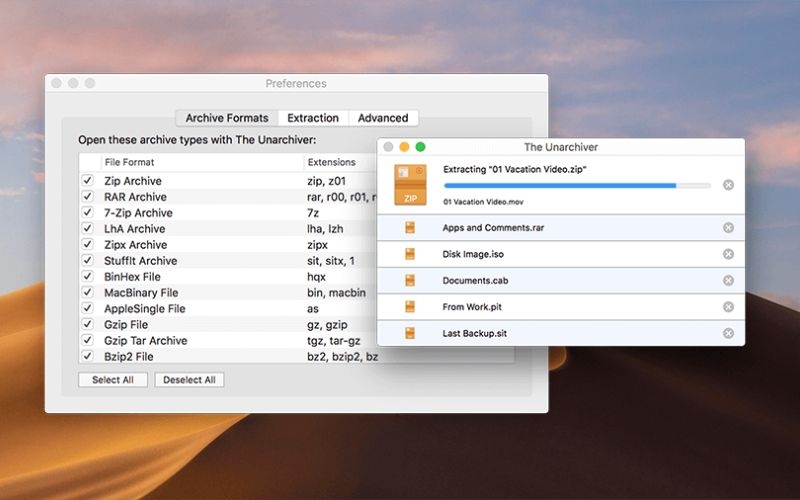Click the large ZIP archive icon
800x500 pixels.
[410, 185]
